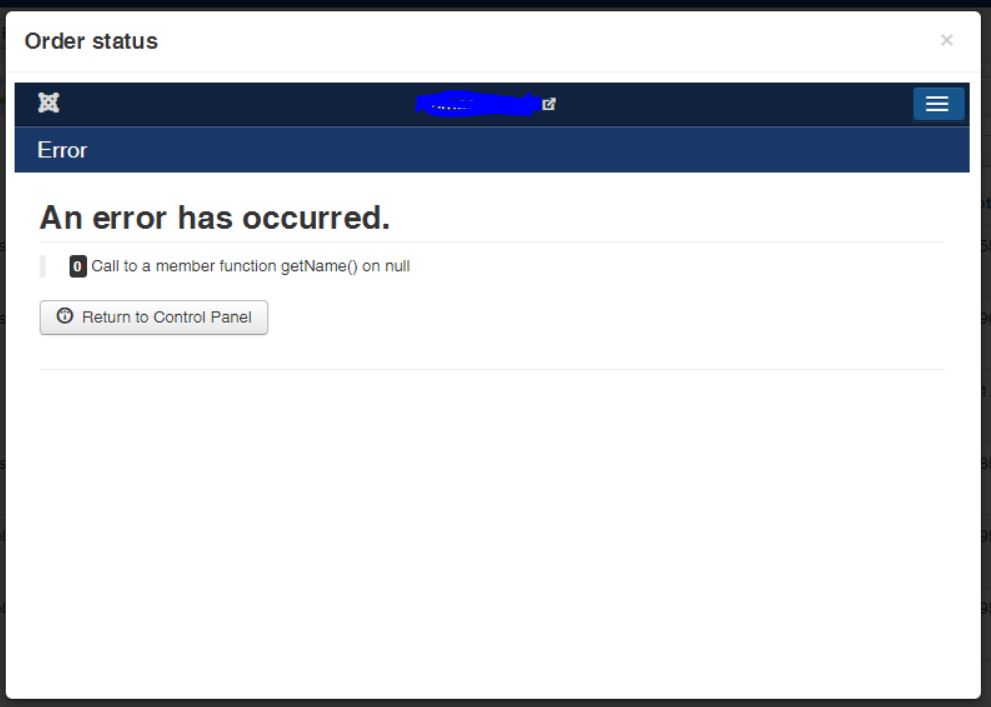Close the Order status dialog
Image resolution: width=991 pixels, height=707 pixels.
[946, 40]
